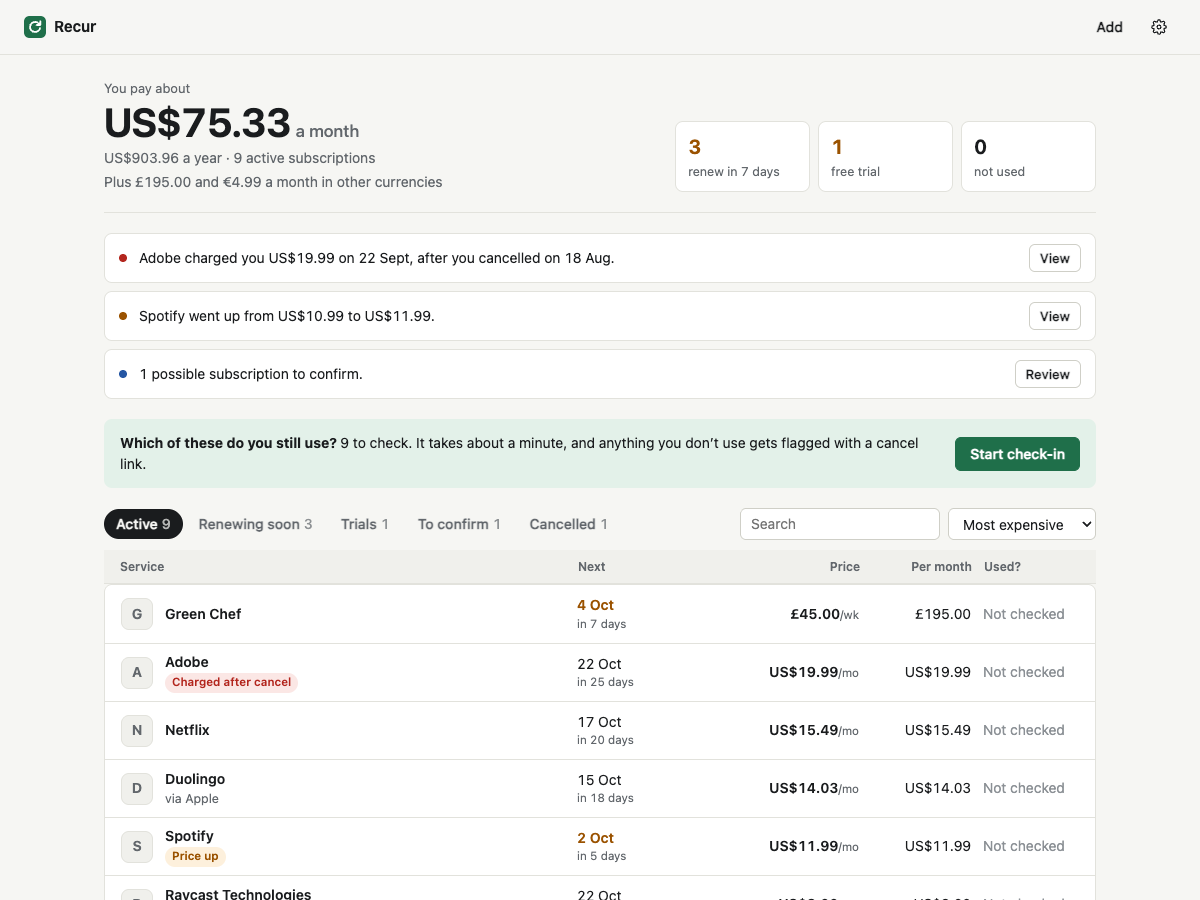The height and width of the screenshot is (900, 1200).
Task: Open settings via the gear icon
Action: (x=1159, y=27)
